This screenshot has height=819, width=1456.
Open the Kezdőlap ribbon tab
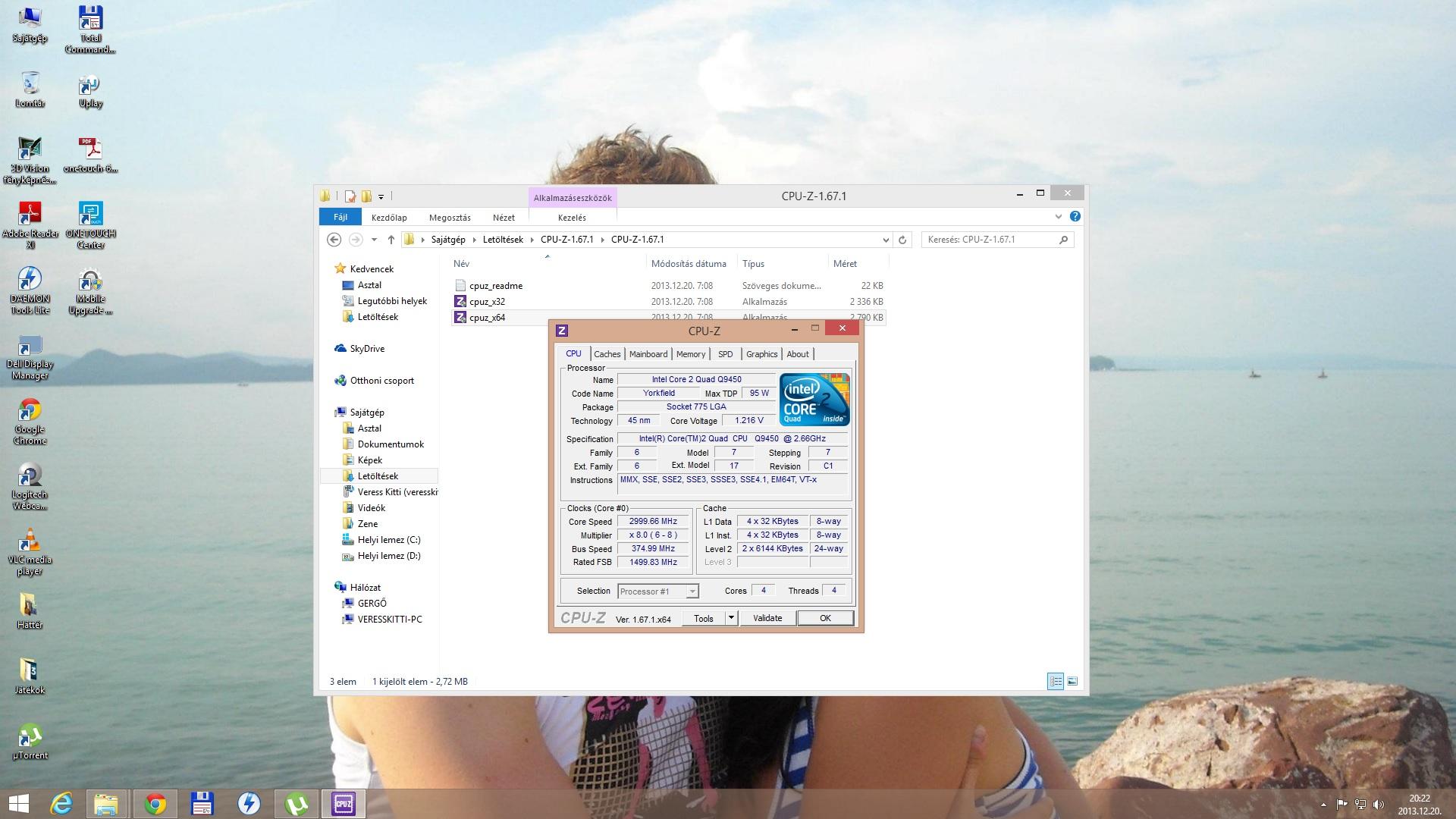(x=389, y=218)
